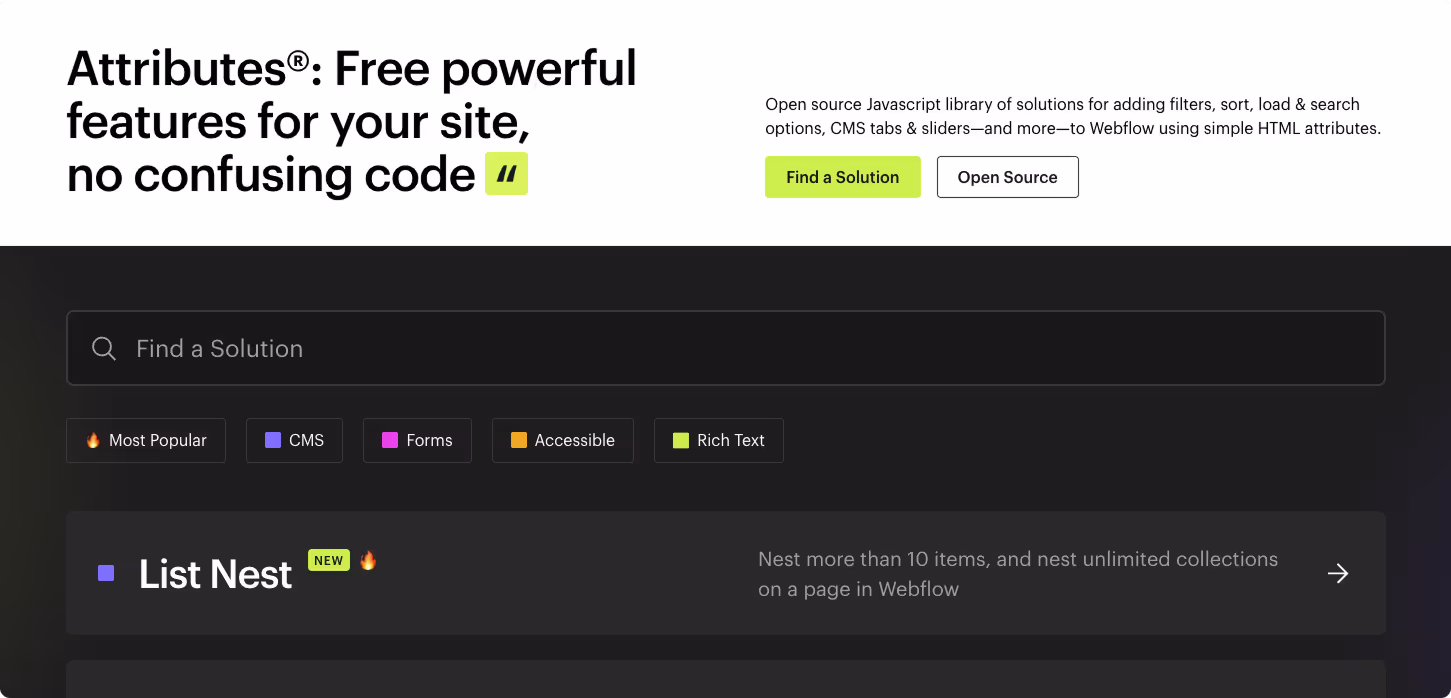The height and width of the screenshot is (698, 1451).
Task: Click the orange Accessible color square
Action: click(x=519, y=440)
